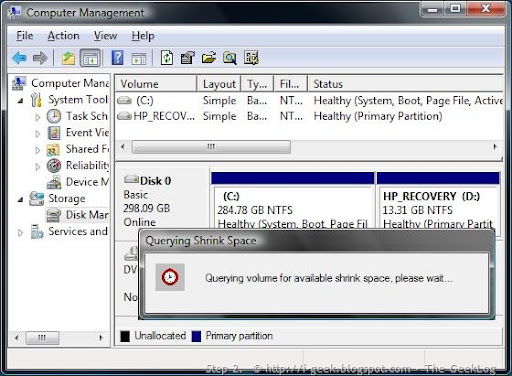Click the volume list horizontal scrollbar thumb

211,147
